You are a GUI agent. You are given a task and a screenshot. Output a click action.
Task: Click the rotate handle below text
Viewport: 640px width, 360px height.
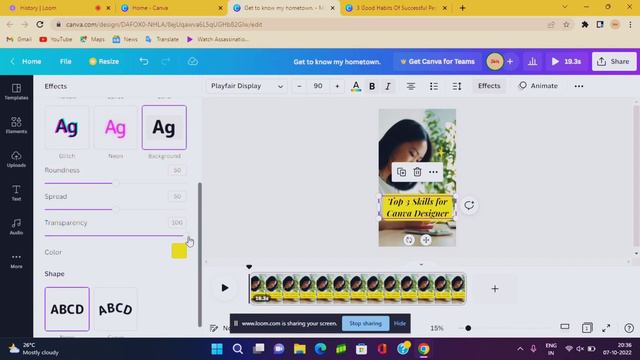(x=409, y=240)
